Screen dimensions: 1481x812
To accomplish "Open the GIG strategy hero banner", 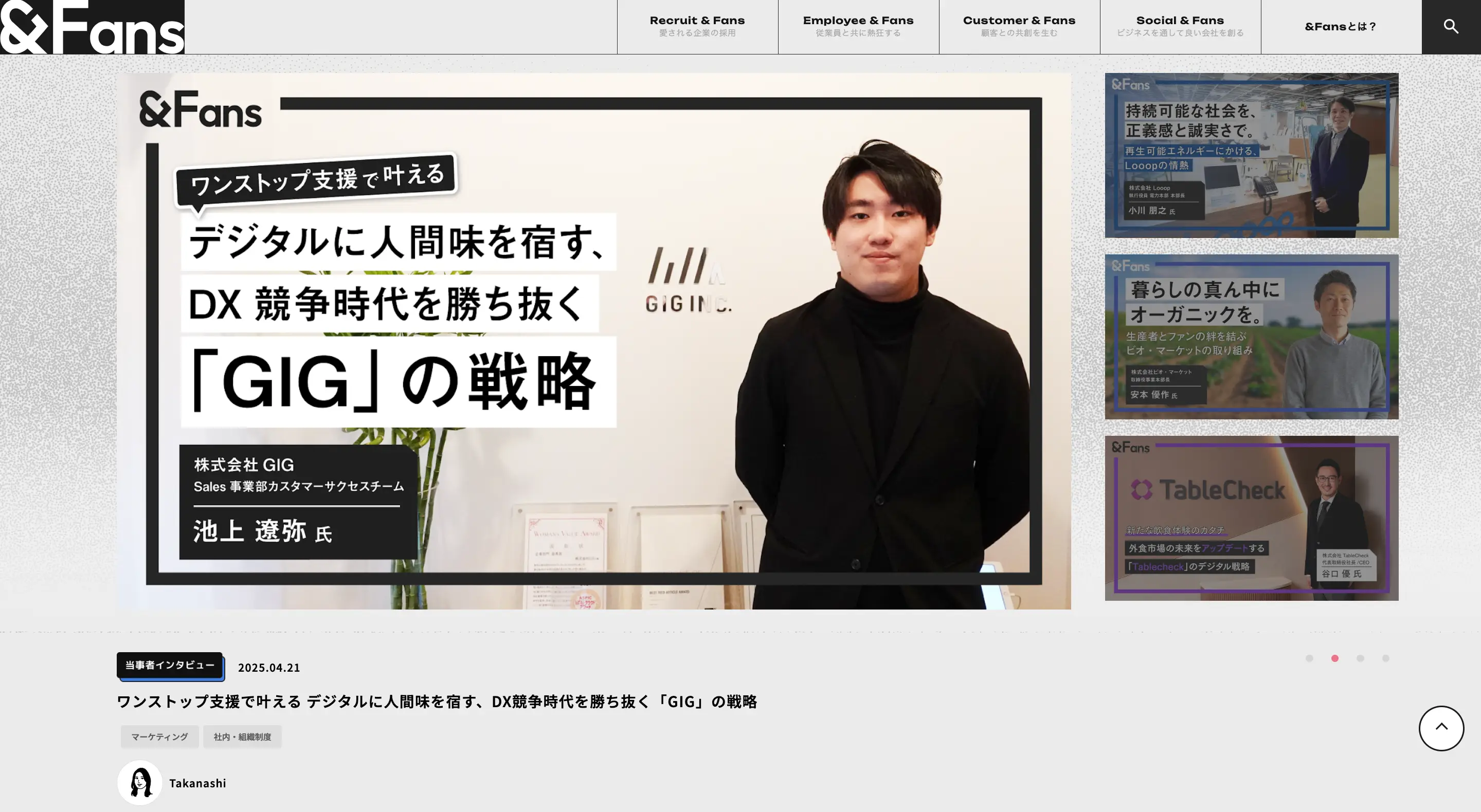I will (x=594, y=341).
